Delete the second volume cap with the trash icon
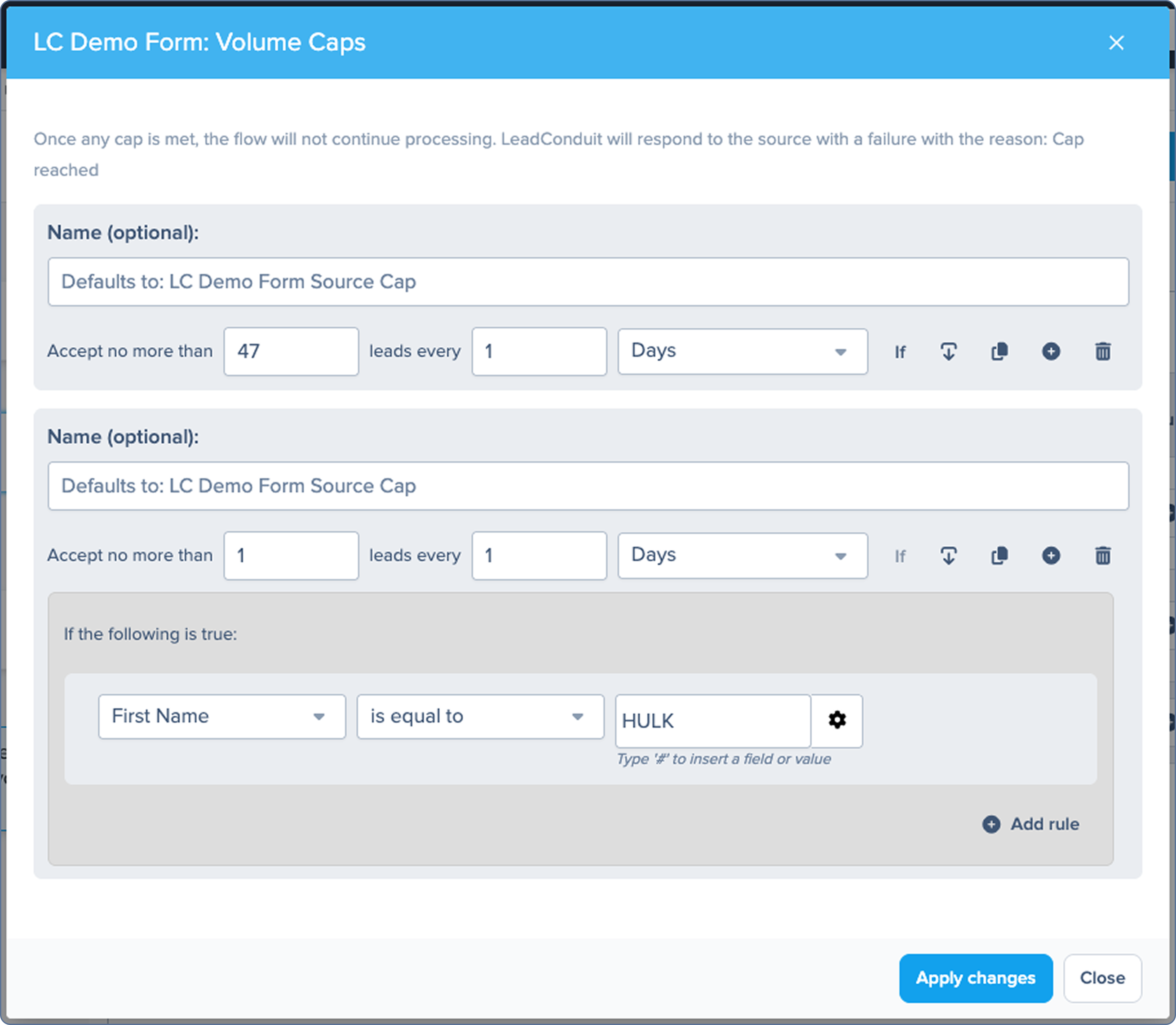 [1103, 555]
